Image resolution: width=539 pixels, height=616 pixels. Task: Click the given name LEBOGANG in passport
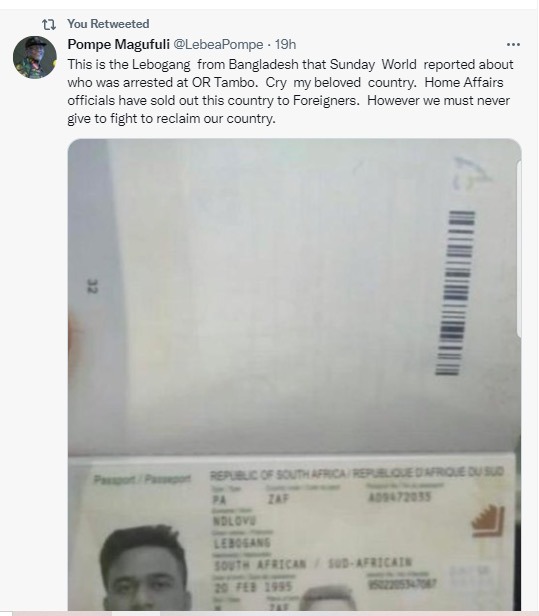point(242,543)
